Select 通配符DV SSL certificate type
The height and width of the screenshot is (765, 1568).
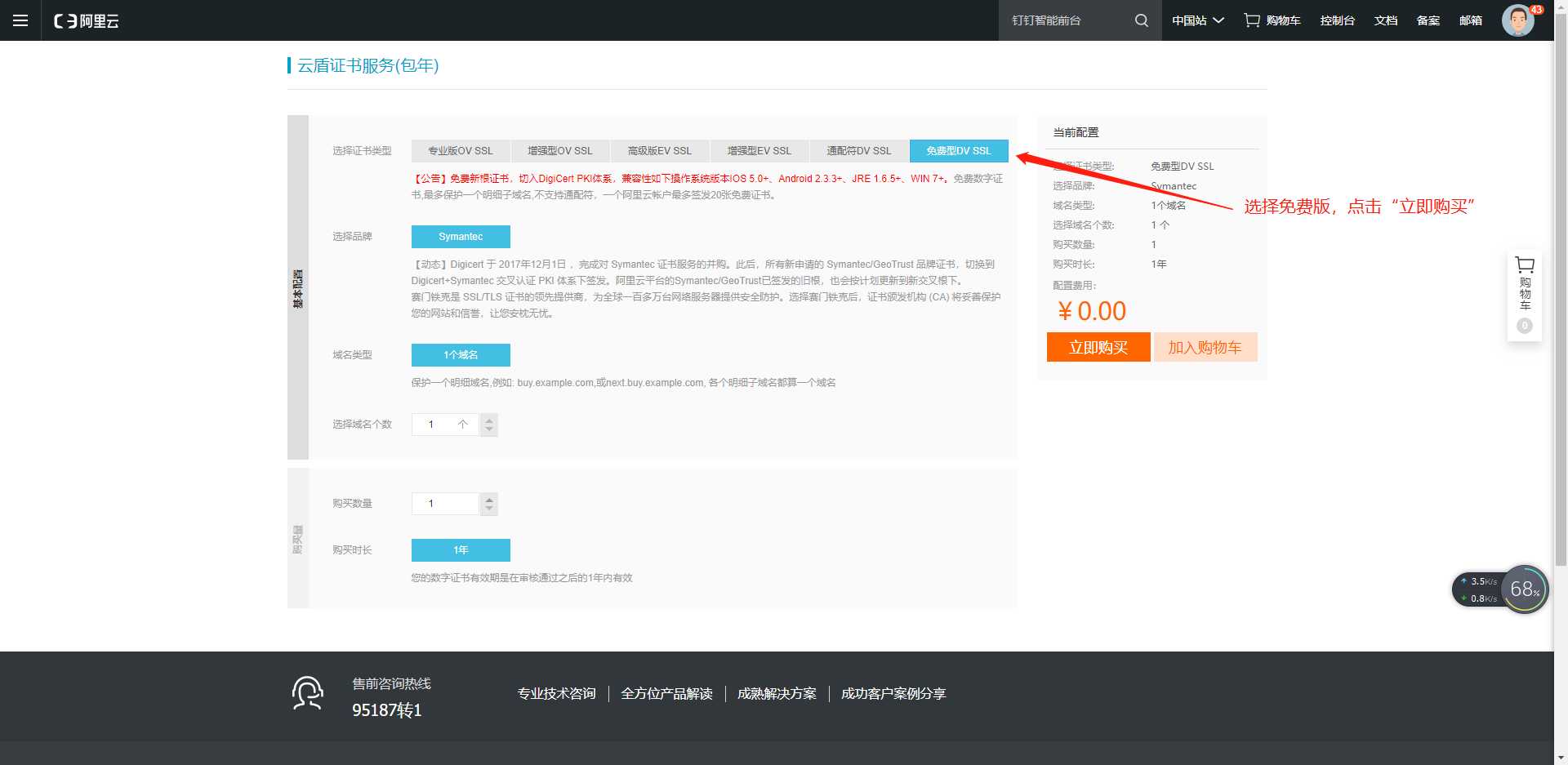click(859, 151)
